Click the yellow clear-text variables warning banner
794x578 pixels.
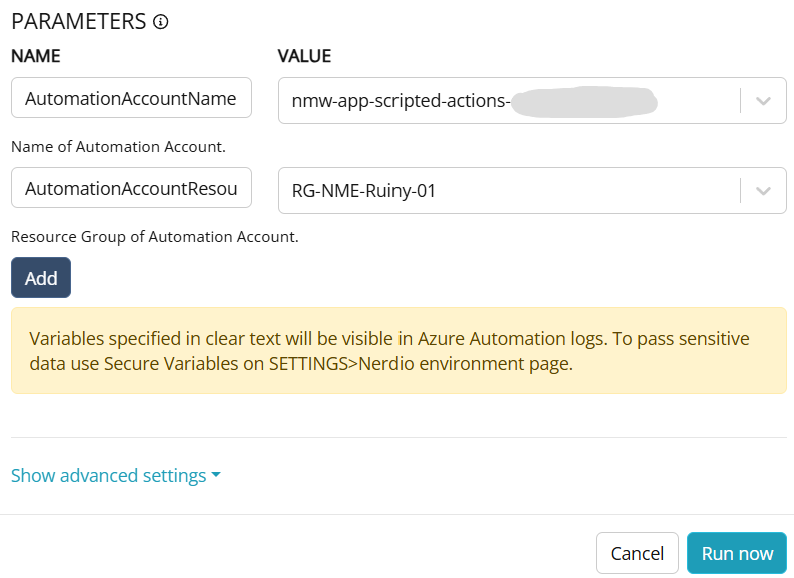[398, 351]
